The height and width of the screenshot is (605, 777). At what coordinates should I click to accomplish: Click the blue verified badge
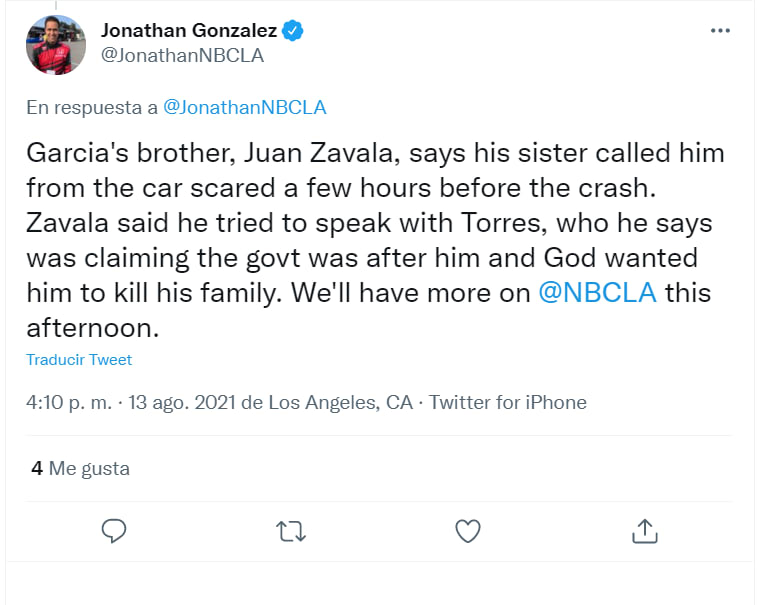[293, 31]
